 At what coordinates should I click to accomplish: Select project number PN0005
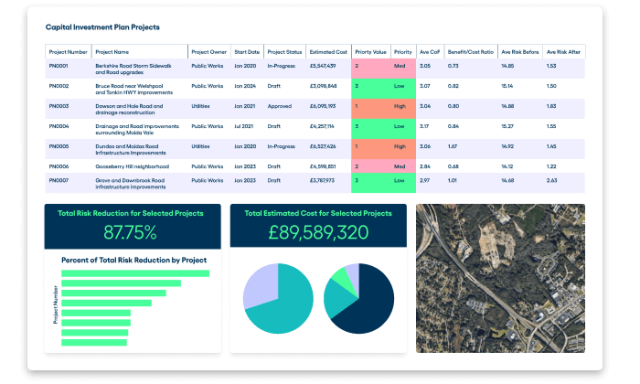(59, 146)
